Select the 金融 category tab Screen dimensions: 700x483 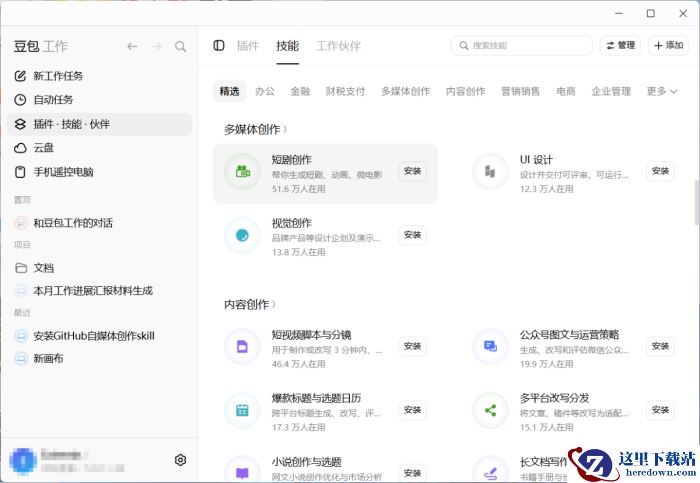coord(300,91)
